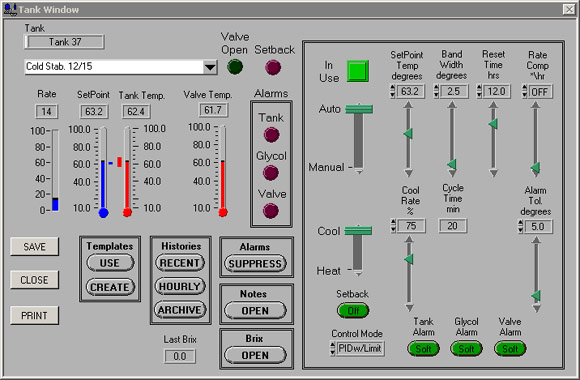Image resolution: width=580 pixels, height=380 pixels.
Task: Click the Last Brix 0.0 field
Action: [180, 356]
